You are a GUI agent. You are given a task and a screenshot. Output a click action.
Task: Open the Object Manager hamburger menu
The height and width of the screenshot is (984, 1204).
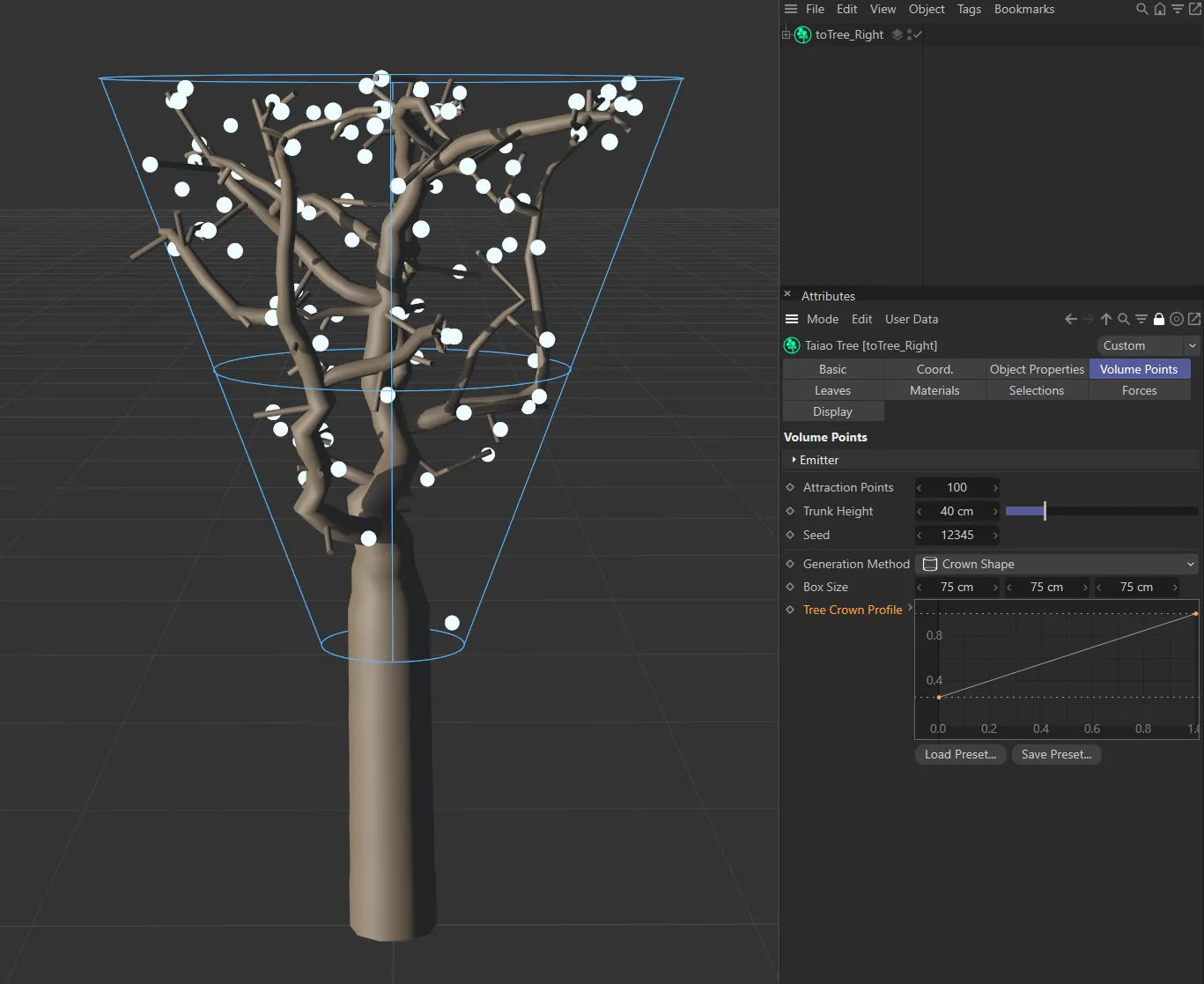coord(791,9)
